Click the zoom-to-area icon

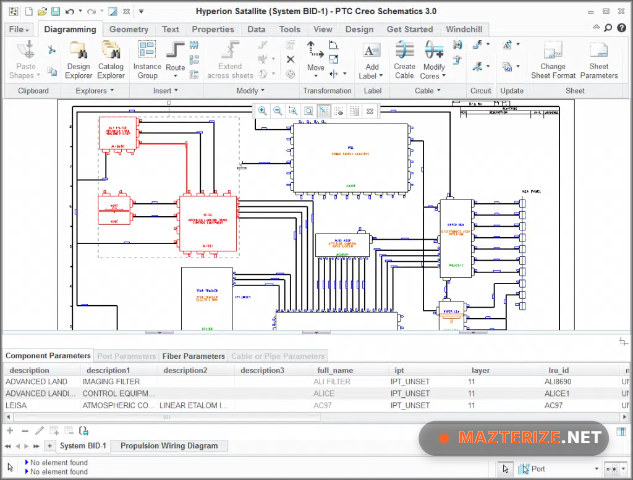(293, 111)
